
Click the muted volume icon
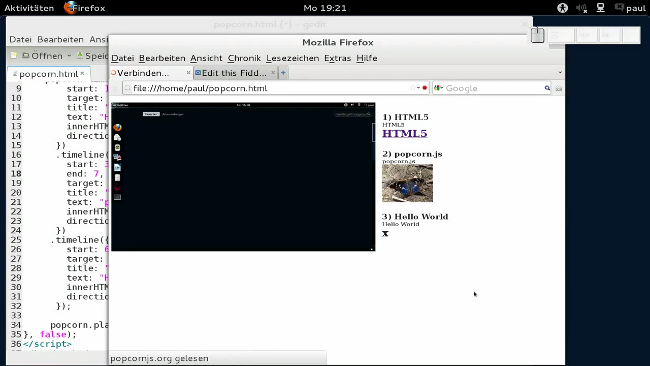click(582, 8)
